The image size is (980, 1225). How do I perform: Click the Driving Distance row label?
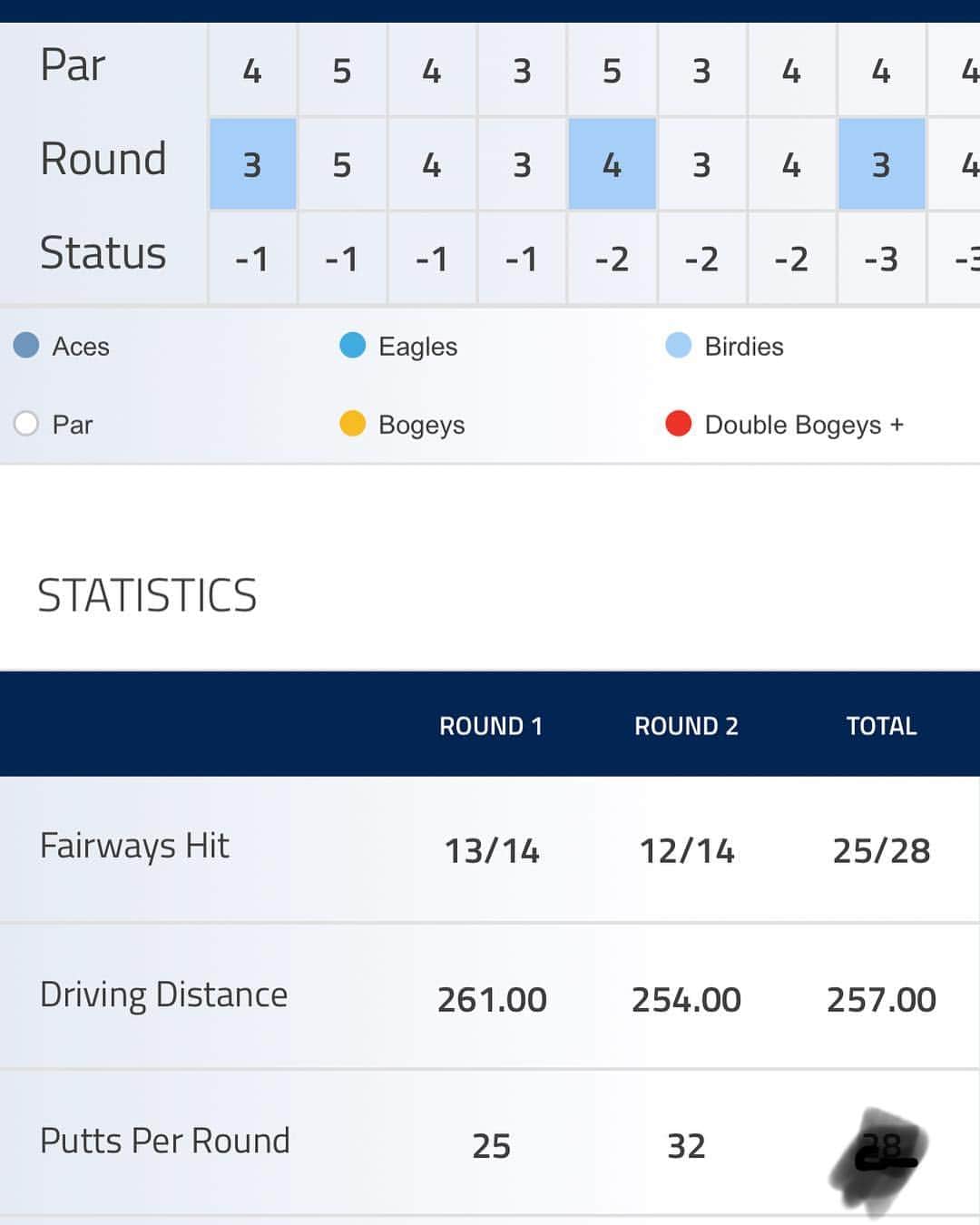click(163, 995)
